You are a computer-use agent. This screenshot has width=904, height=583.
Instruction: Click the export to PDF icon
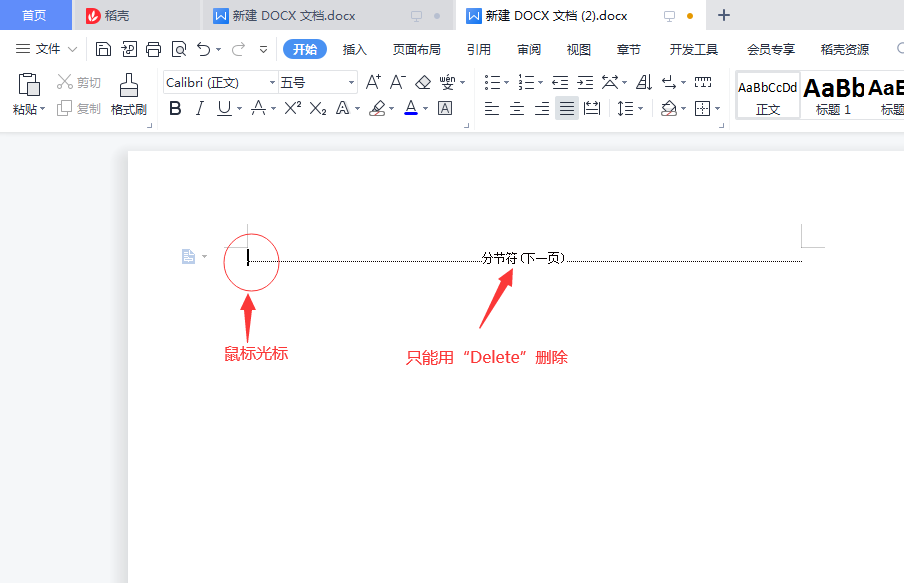[129, 50]
